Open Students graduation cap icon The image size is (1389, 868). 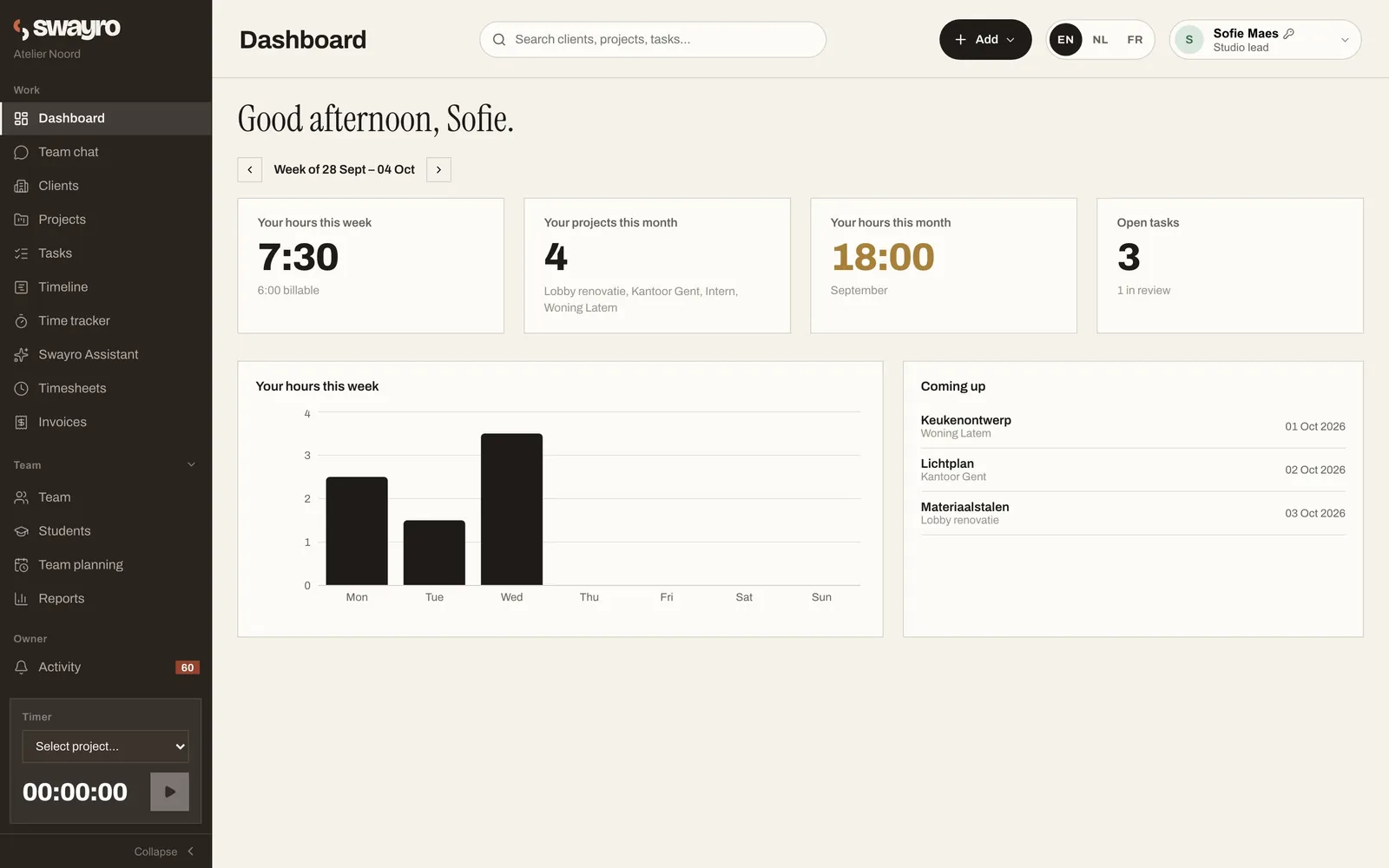(21, 531)
